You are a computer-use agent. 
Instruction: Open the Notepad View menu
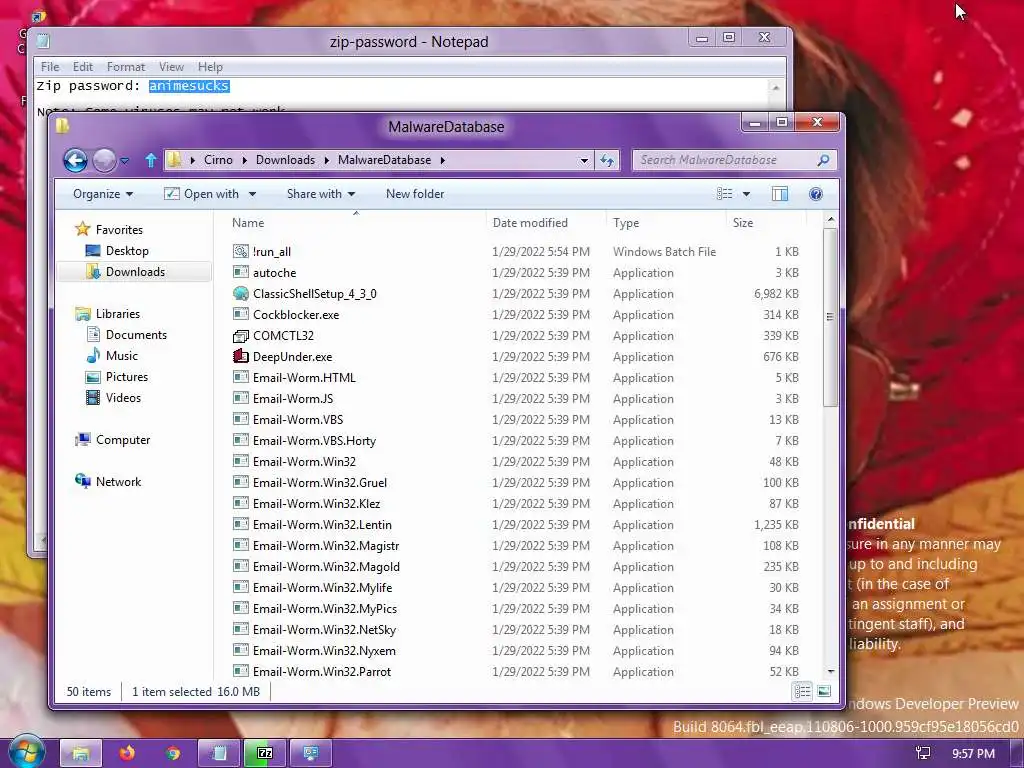click(171, 67)
